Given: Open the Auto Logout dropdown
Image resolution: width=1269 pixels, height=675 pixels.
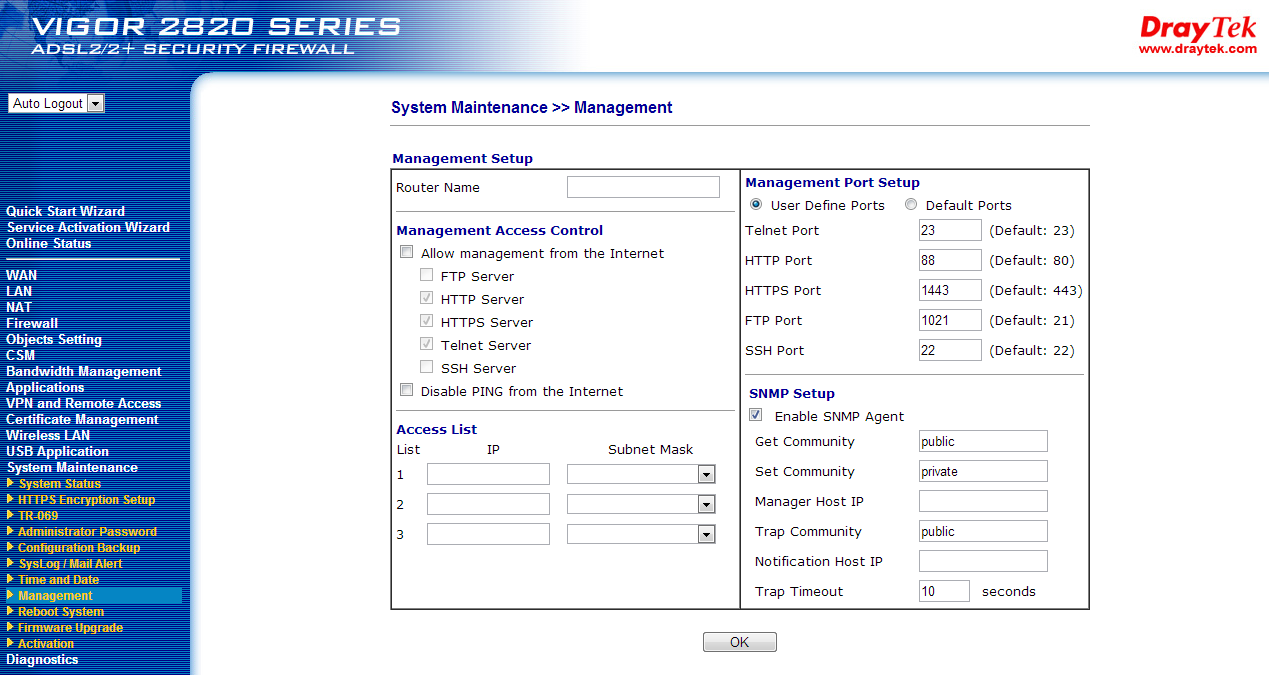Looking at the screenshot, I should click(56, 103).
